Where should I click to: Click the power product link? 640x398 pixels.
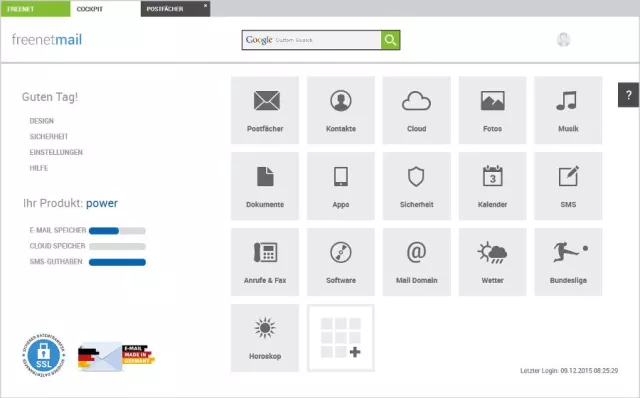click(x=102, y=203)
